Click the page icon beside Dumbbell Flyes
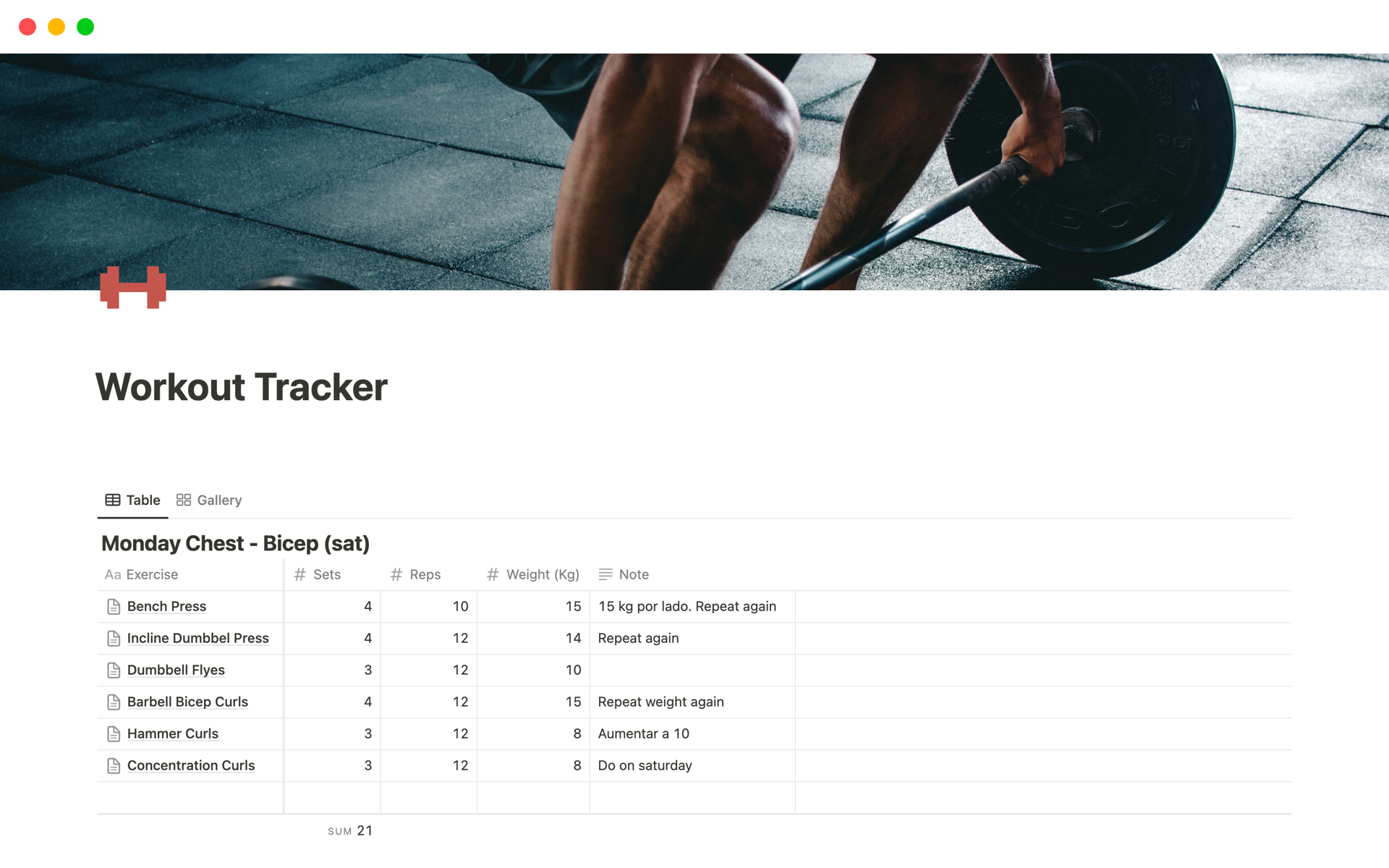 (114, 671)
